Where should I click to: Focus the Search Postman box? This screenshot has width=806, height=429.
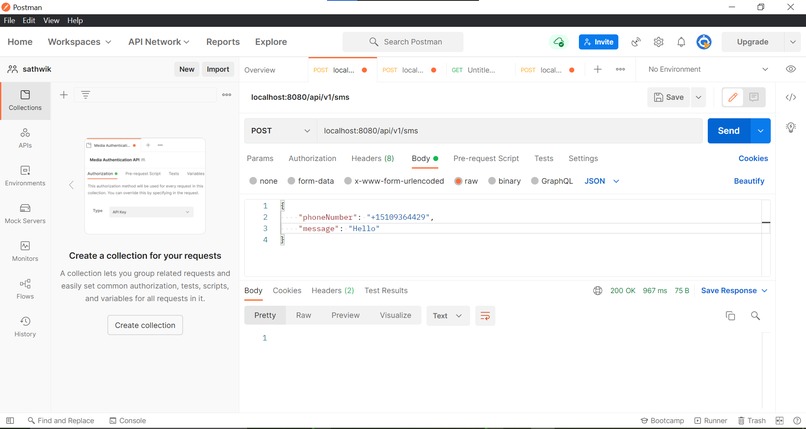[x=403, y=42]
